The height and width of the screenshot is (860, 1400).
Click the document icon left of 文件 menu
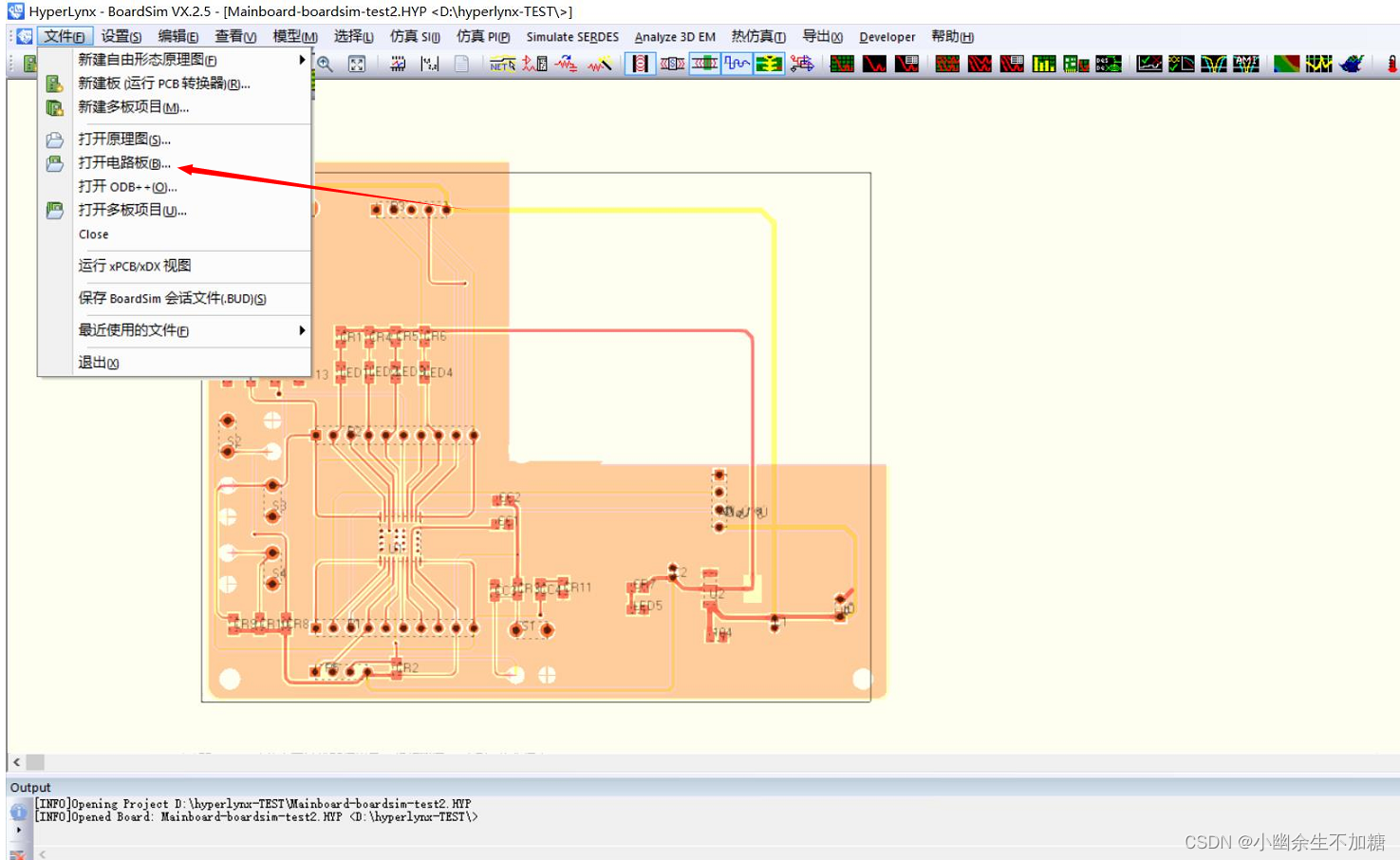(x=25, y=36)
